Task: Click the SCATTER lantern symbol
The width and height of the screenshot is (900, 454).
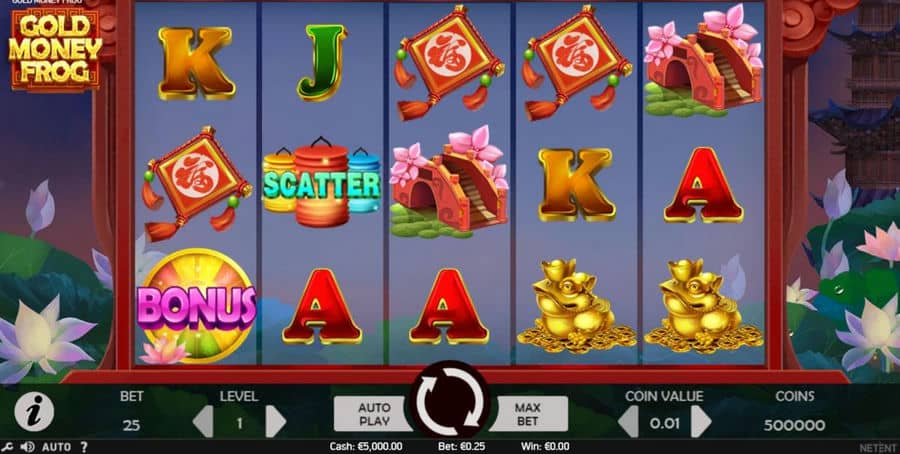Action: (321, 182)
